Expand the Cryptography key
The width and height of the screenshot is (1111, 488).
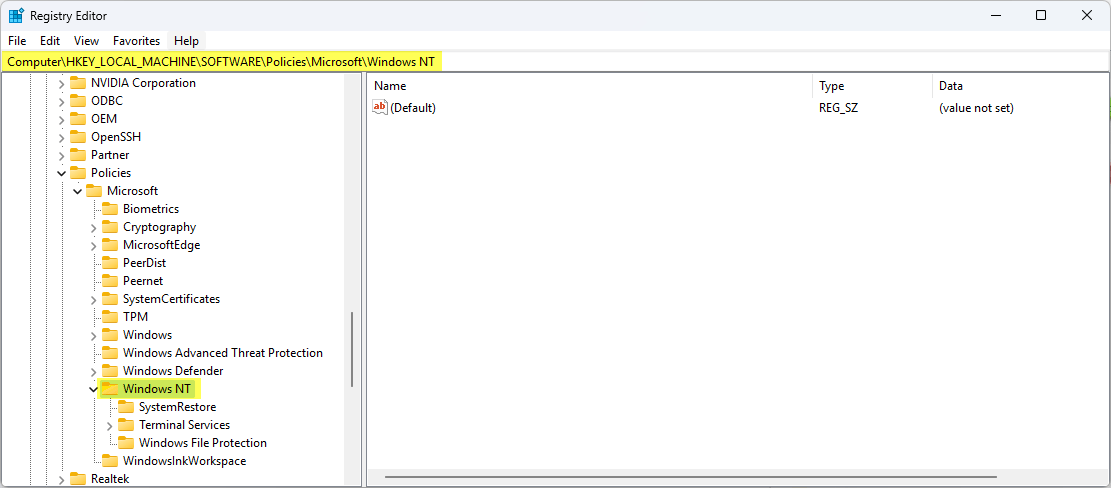(94, 227)
